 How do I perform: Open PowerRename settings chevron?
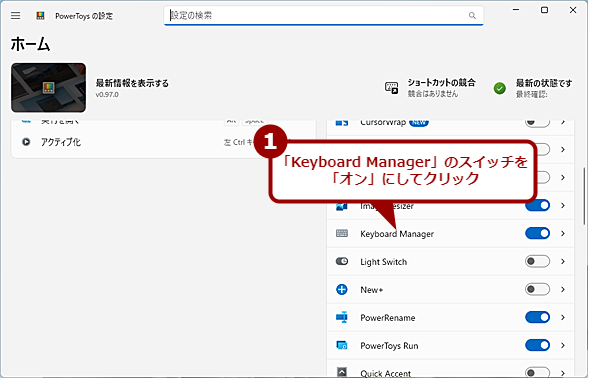coord(563,317)
